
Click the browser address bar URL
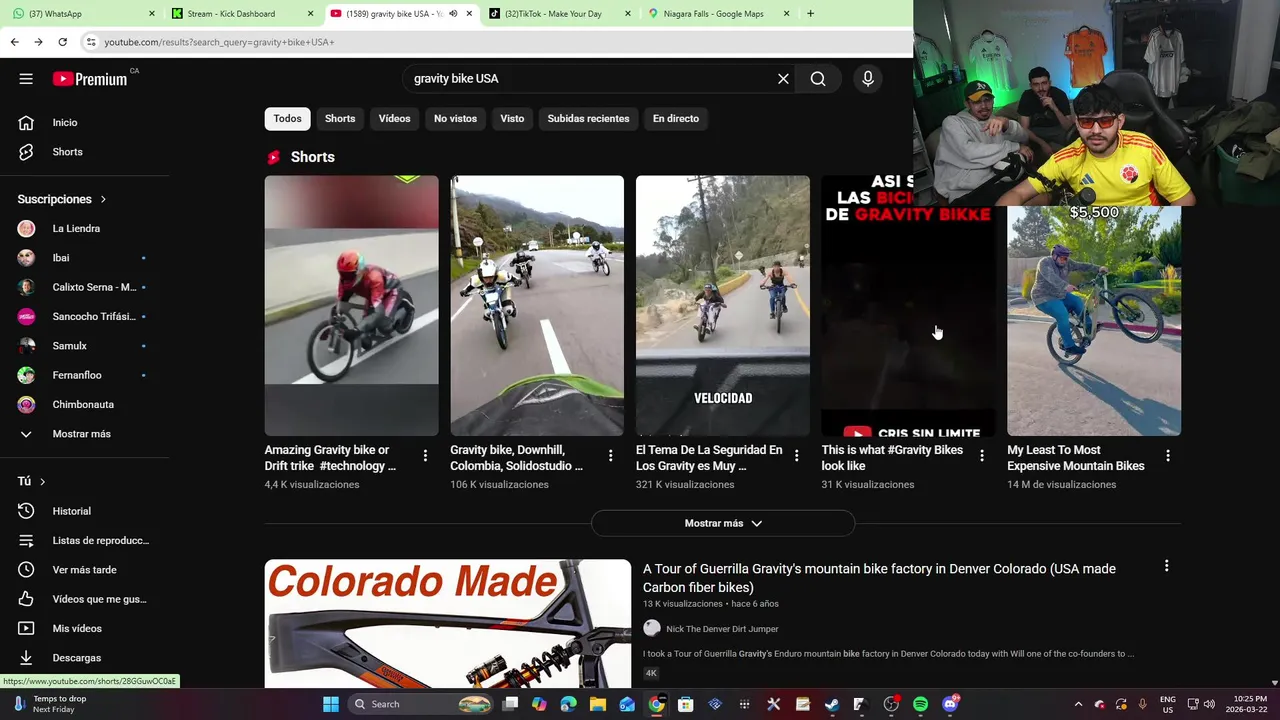(219, 42)
